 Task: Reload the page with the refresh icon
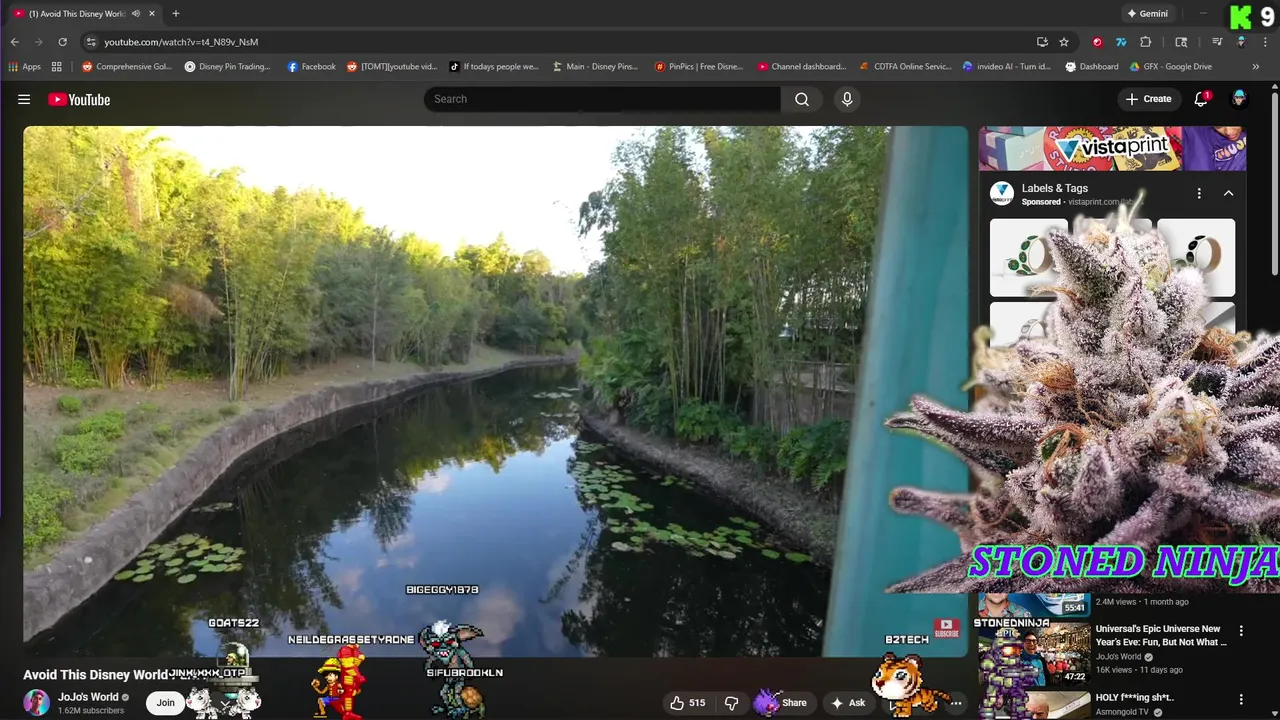click(x=62, y=42)
